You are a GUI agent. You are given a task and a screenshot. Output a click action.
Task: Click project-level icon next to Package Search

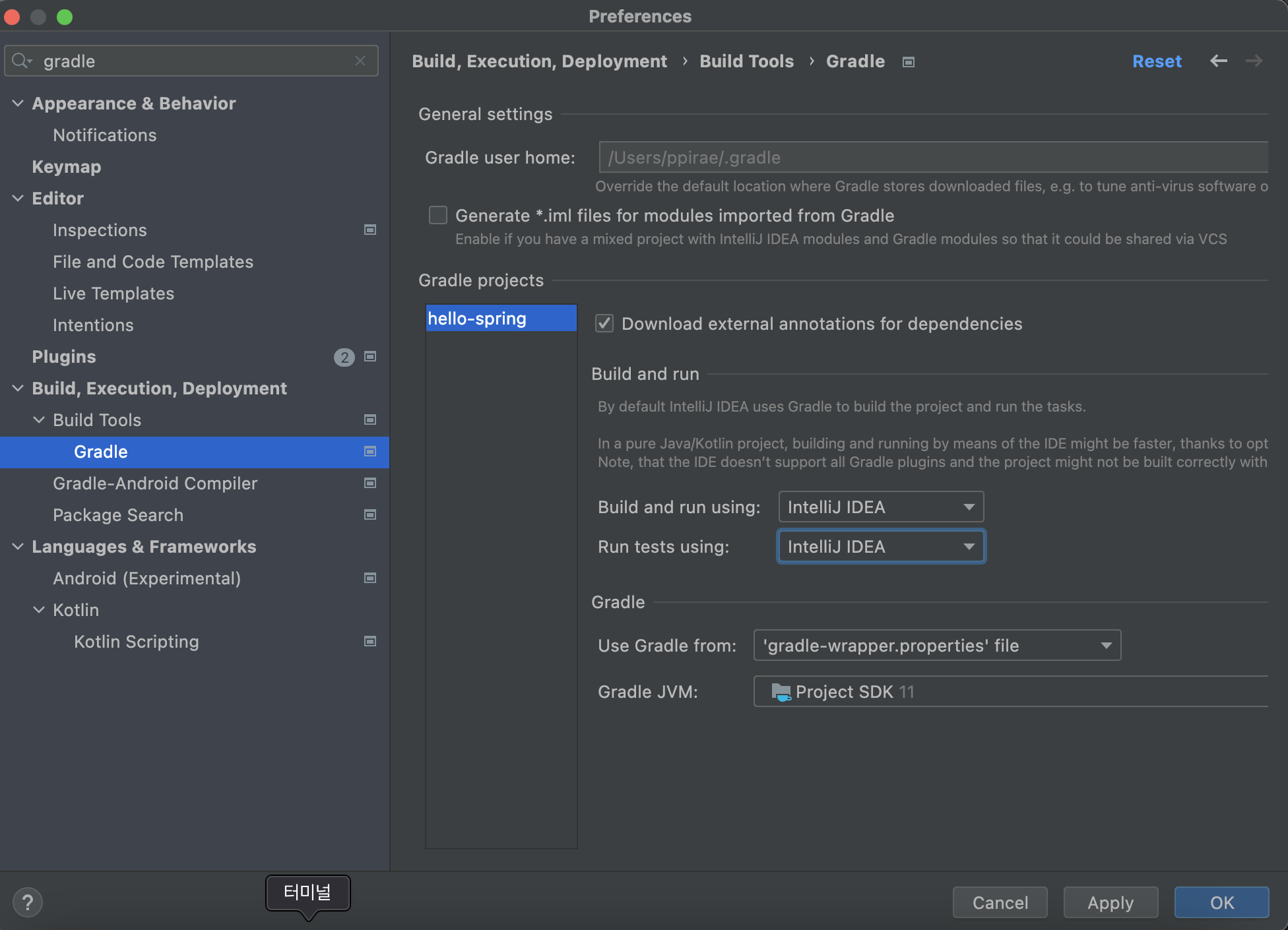[x=370, y=514]
